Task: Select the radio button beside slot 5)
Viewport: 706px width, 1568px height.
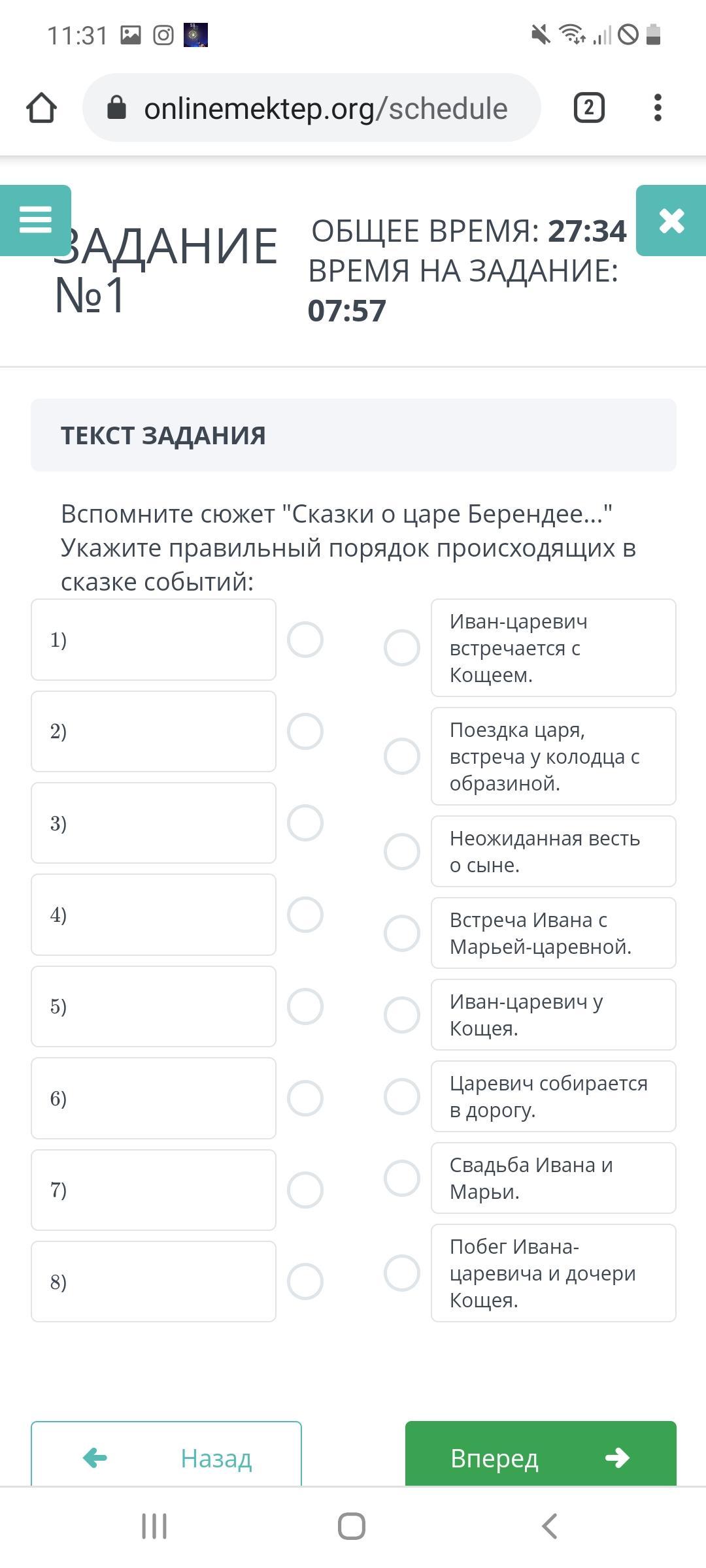Action: tap(305, 1006)
